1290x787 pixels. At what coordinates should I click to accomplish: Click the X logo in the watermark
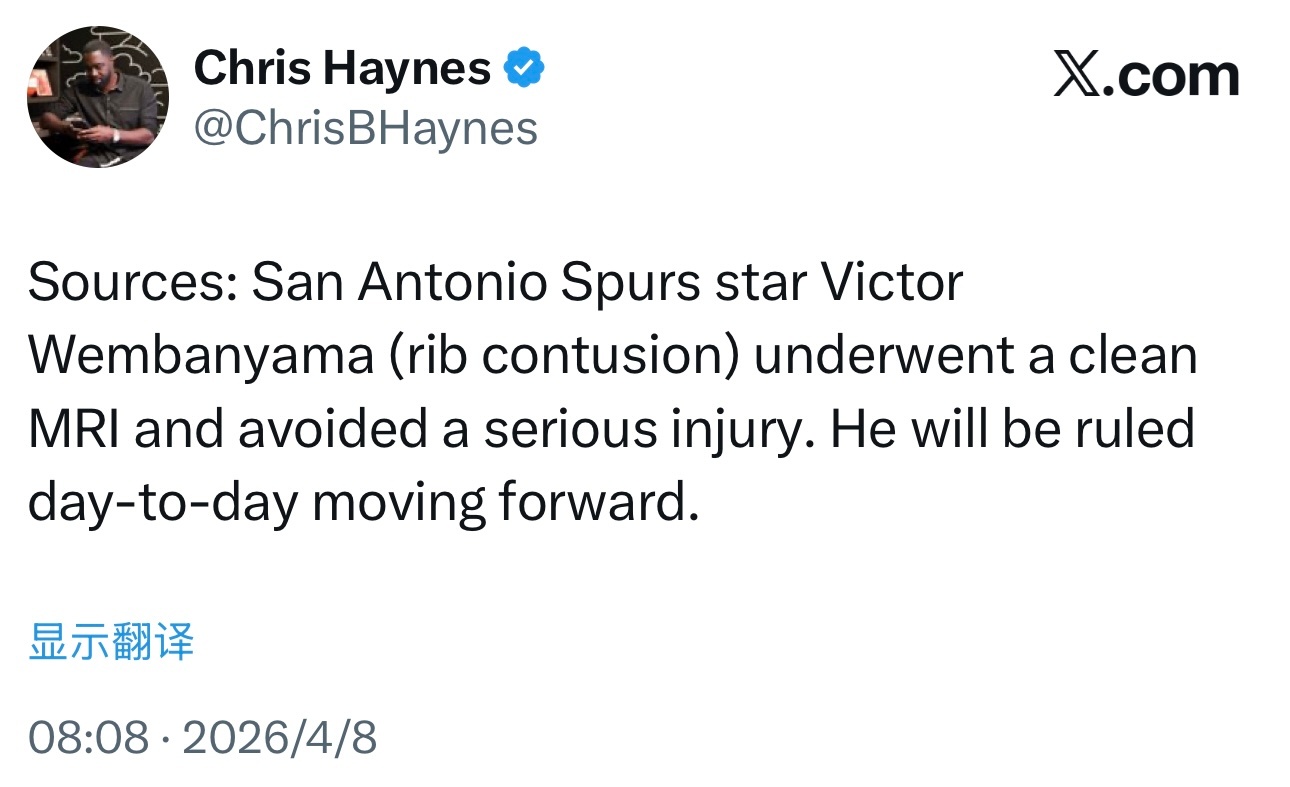coord(1076,76)
